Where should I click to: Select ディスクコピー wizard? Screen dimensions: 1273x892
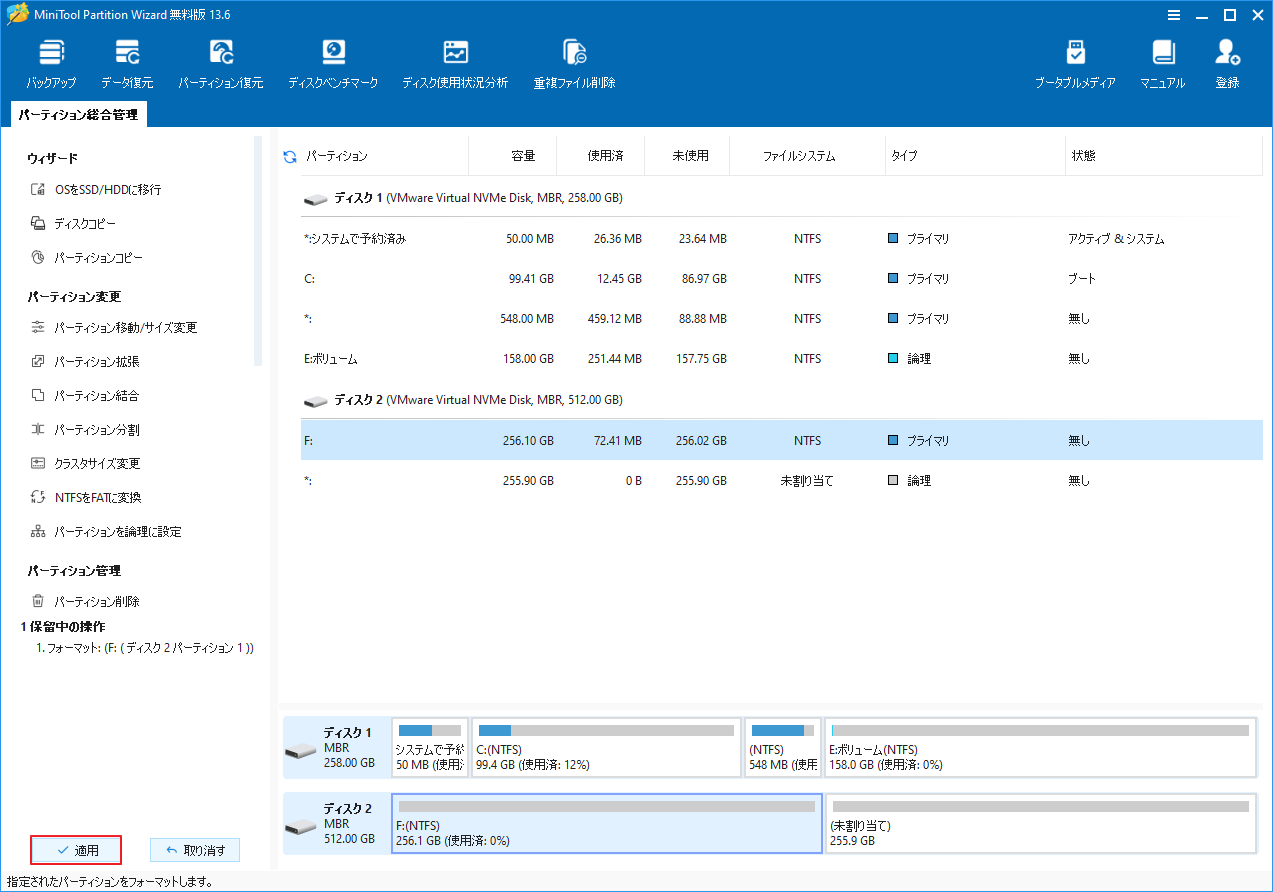tap(73, 224)
